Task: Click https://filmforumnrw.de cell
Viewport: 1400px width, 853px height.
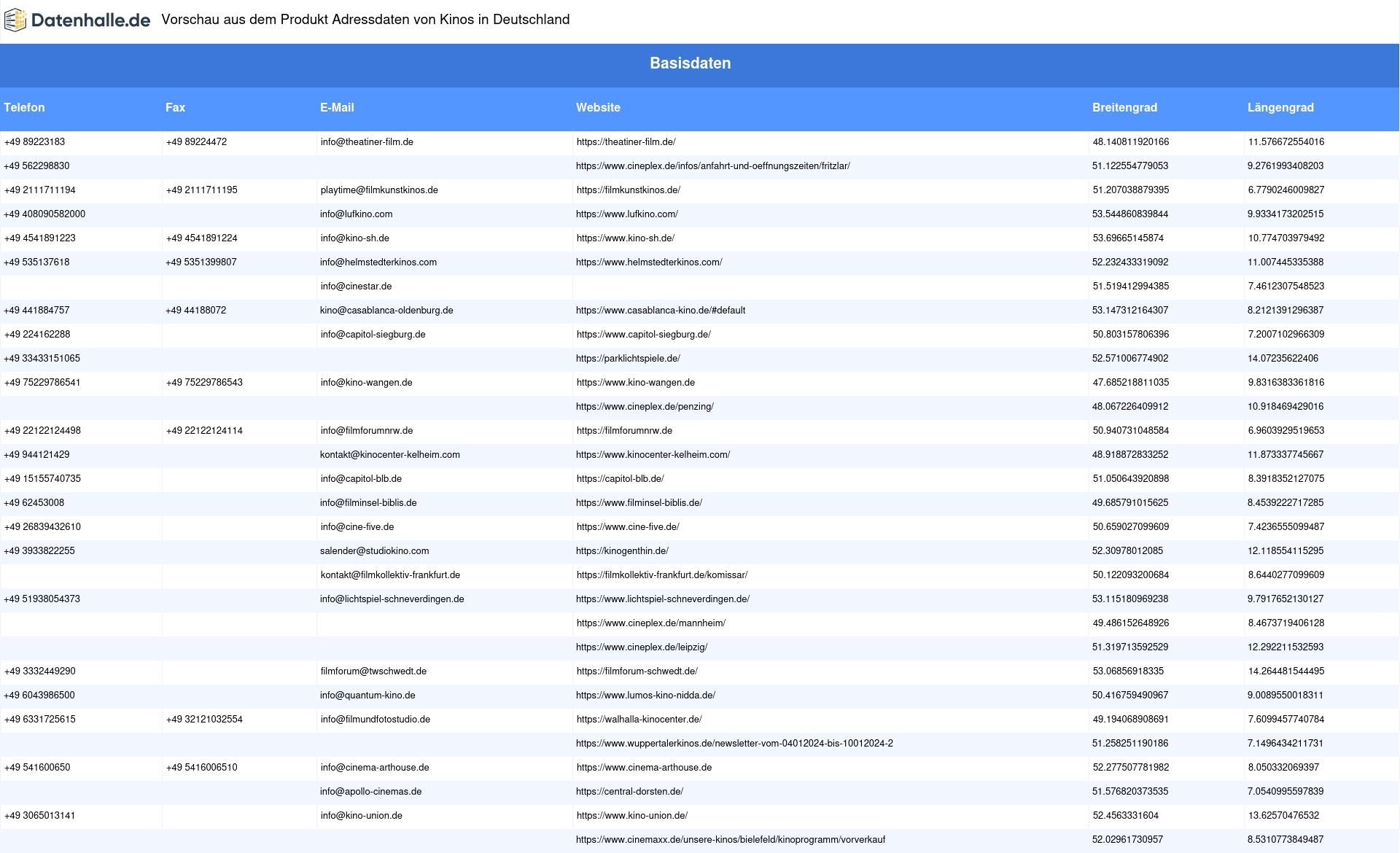Action: [624, 431]
